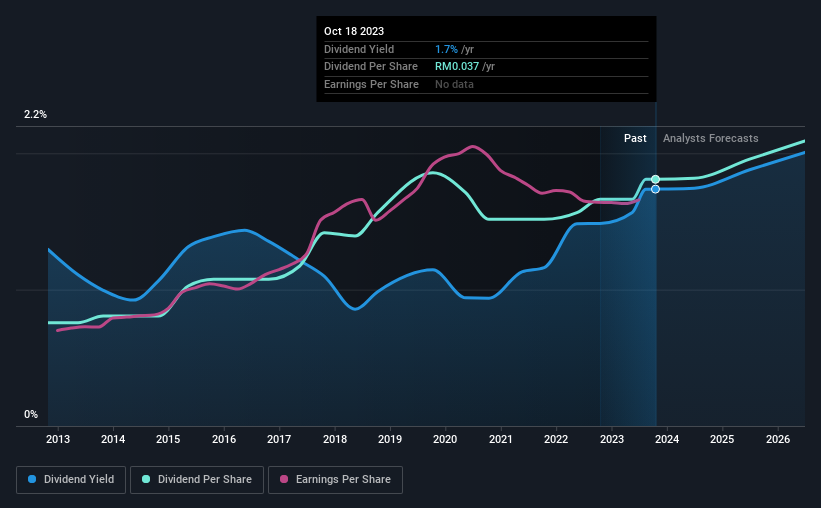
Task: Toggle the Dividend Yield legend button
Action: (71, 480)
